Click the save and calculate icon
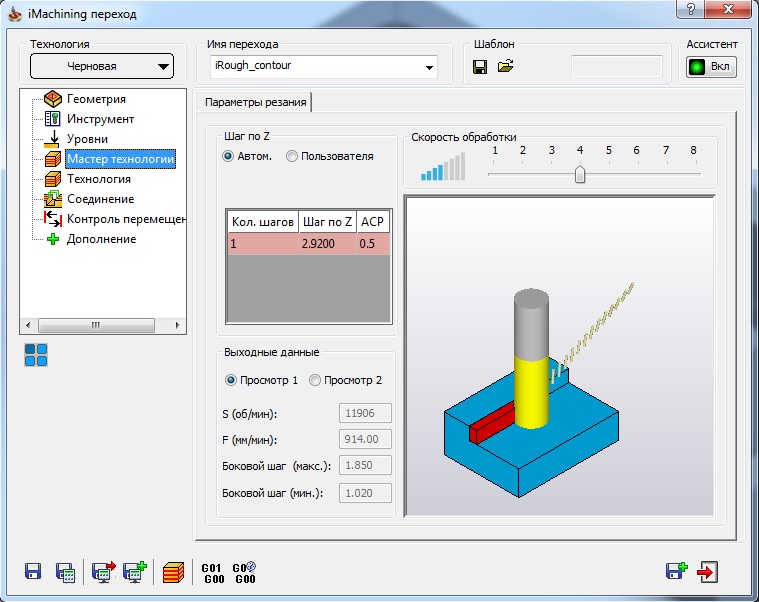The height and width of the screenshot is (602, 759). tap(65, 572)
